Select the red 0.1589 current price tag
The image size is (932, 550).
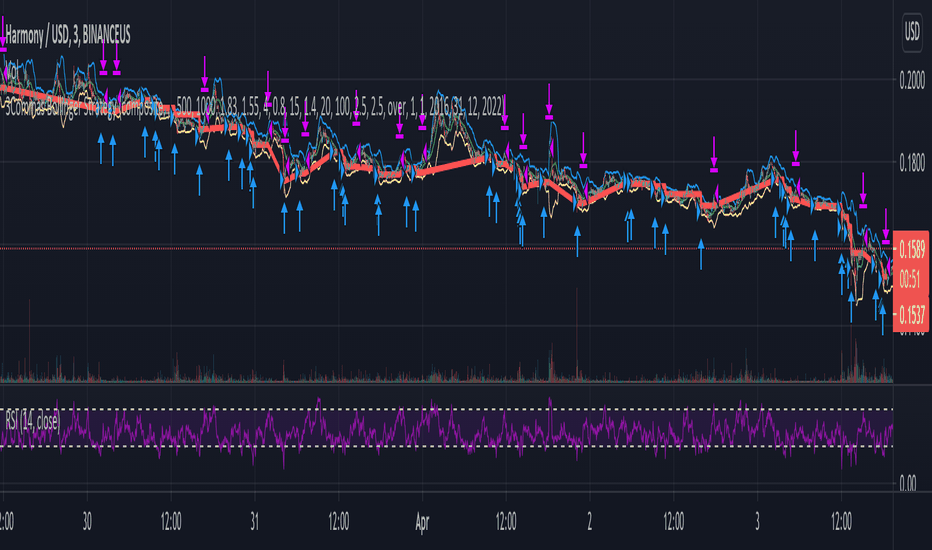[x=911, y=249]
